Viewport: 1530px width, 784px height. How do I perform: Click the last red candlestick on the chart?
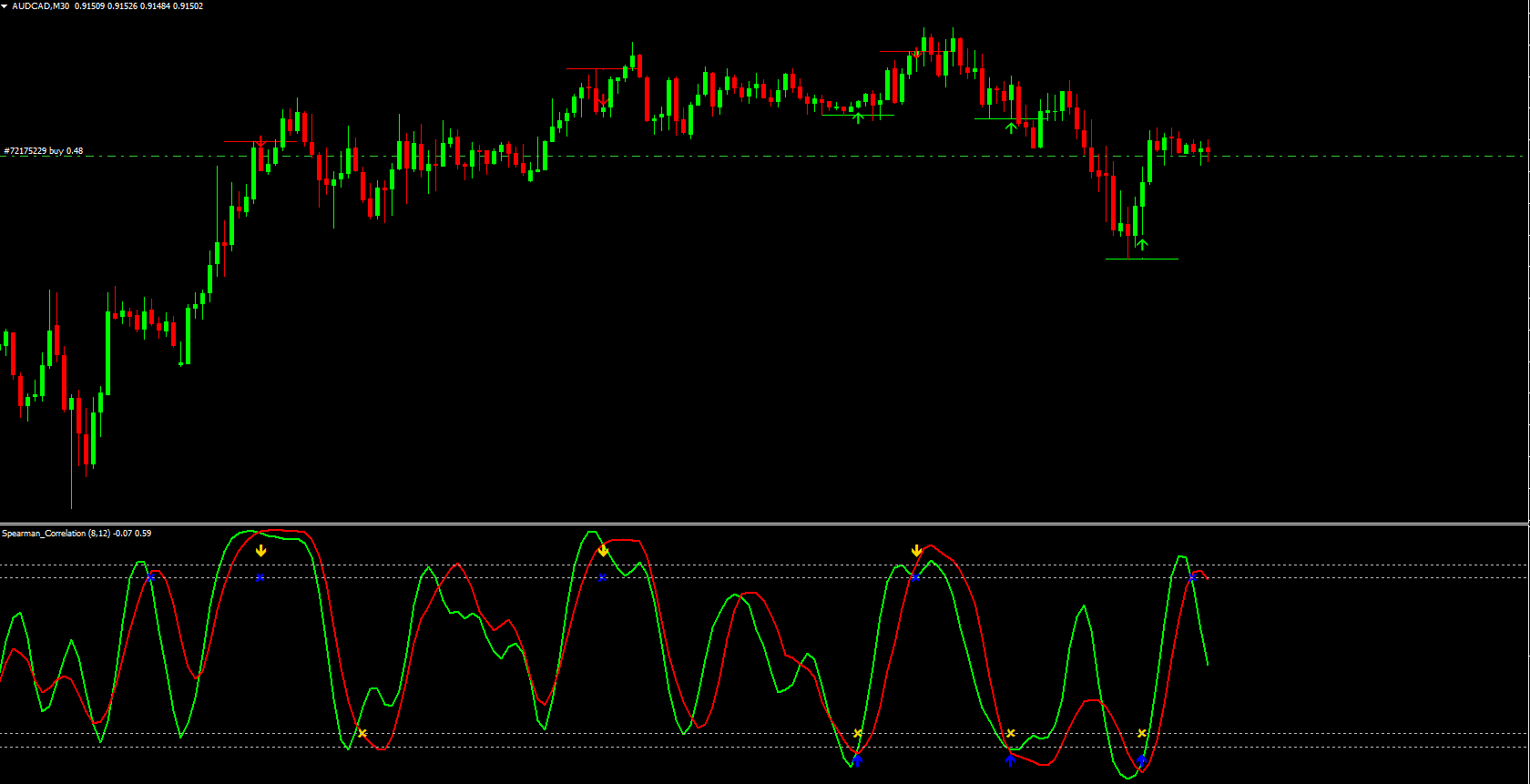coord(1208,150)
